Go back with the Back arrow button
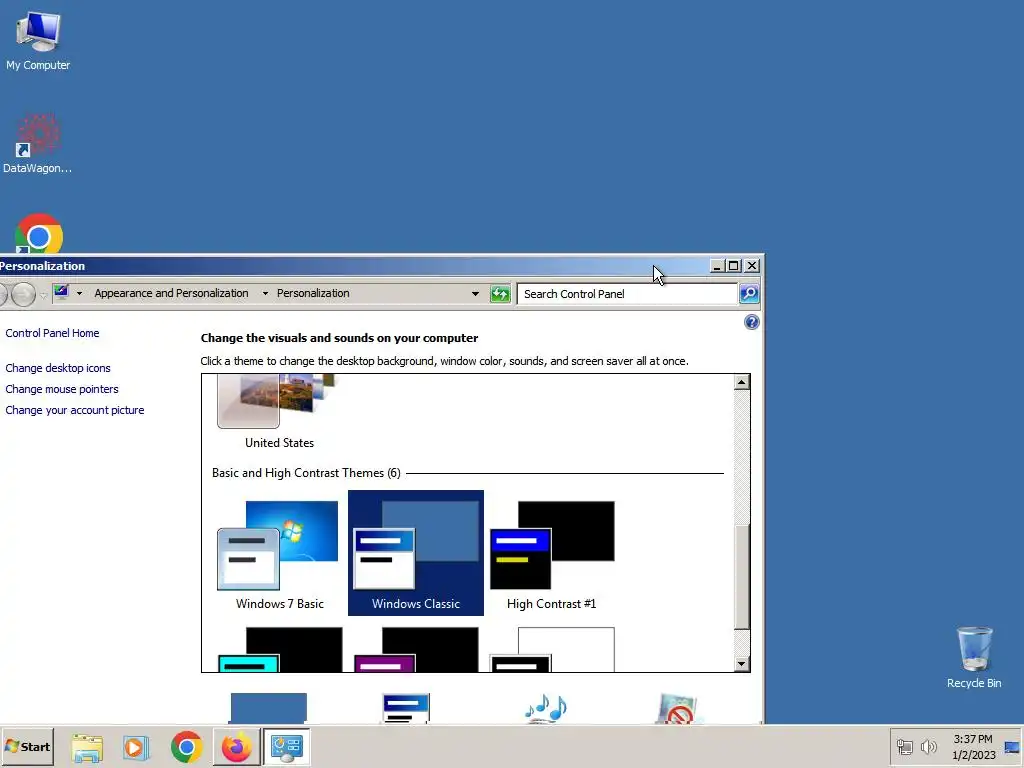This screenshot has height=768, width=1024. pyautogui.click(x=3, y=294)
